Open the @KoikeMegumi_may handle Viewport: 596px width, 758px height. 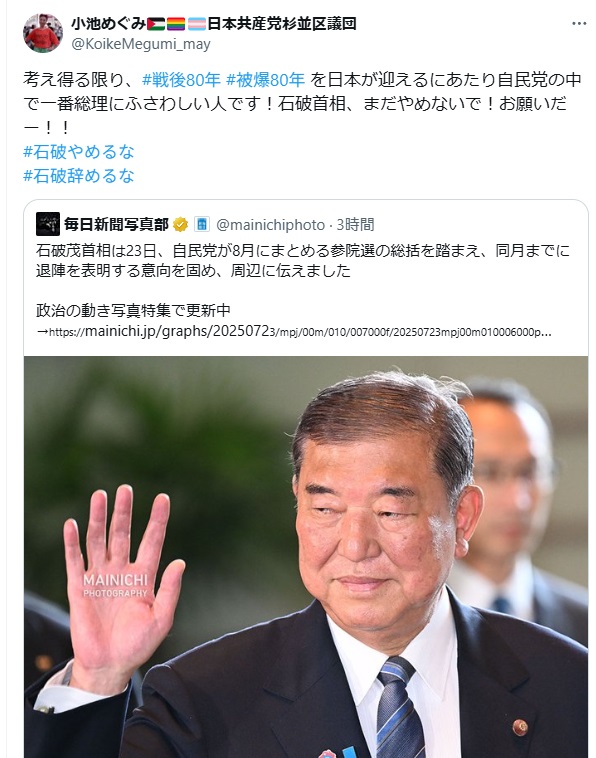pyautogui.click(x=141, y=44)
